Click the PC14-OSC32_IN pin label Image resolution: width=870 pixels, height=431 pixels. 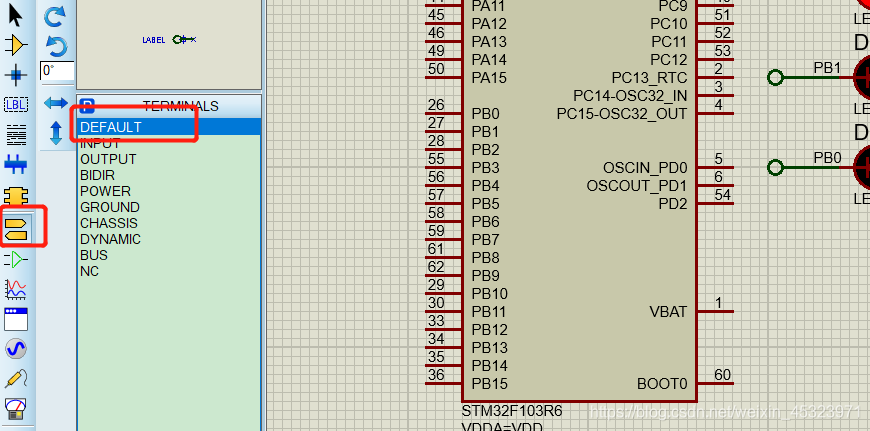pos(630,96)
